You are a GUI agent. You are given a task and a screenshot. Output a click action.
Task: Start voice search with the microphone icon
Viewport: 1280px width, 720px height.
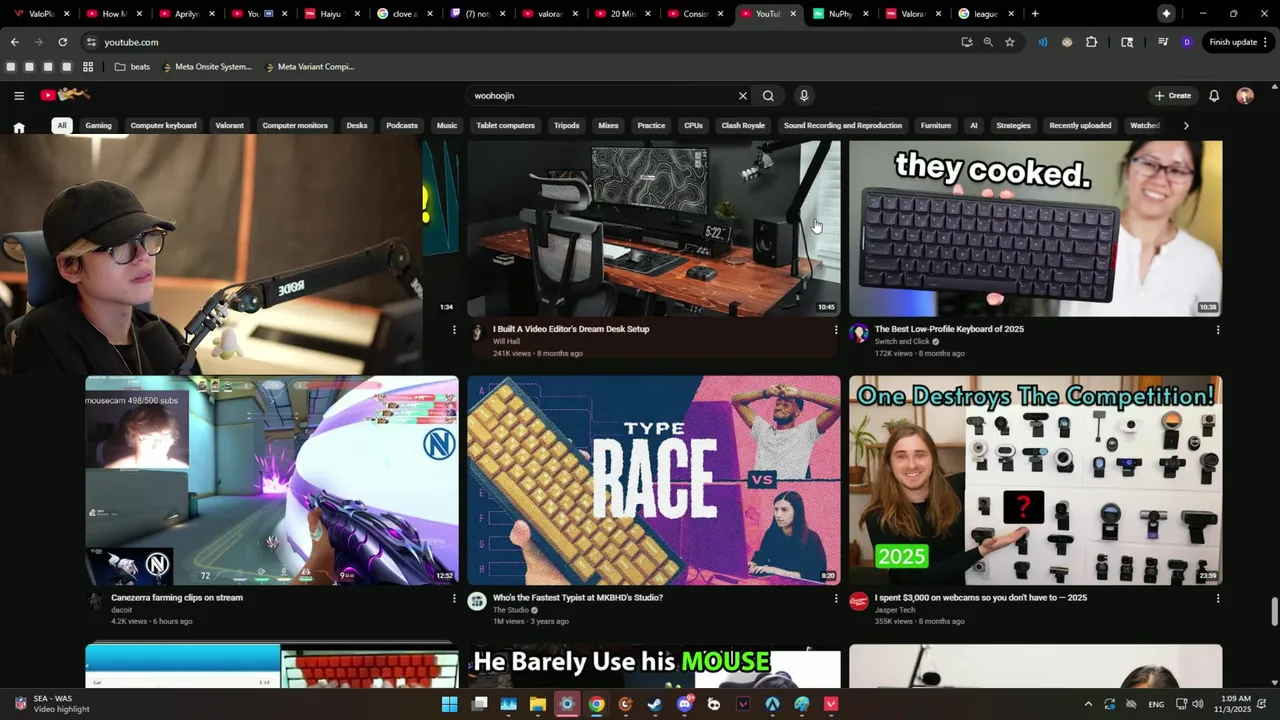tap(804, 96)
